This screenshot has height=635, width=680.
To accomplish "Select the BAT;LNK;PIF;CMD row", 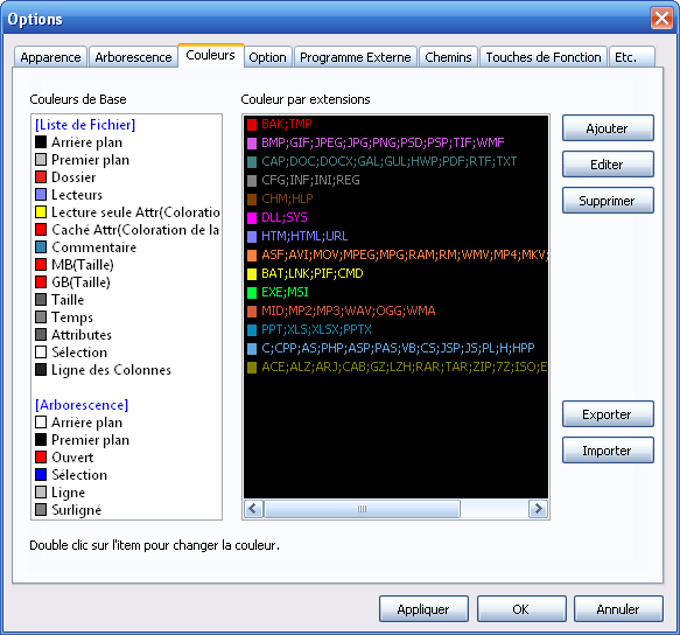I will [396, 273].
